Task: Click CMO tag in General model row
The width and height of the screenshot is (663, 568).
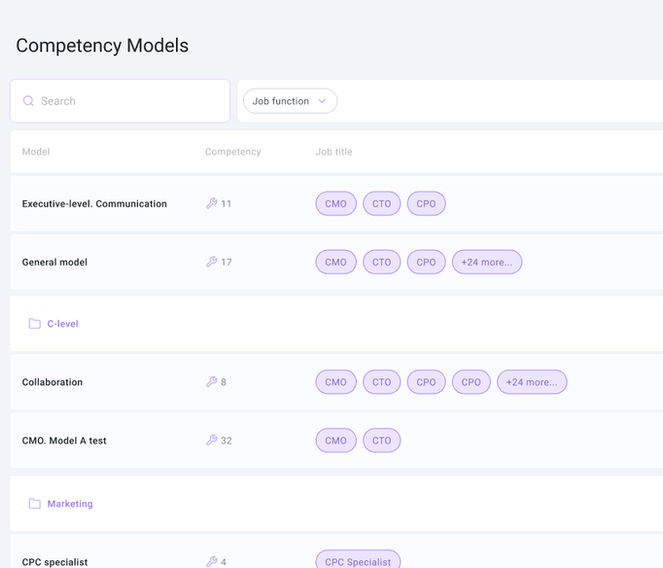Action: click(x=336, y=262)
